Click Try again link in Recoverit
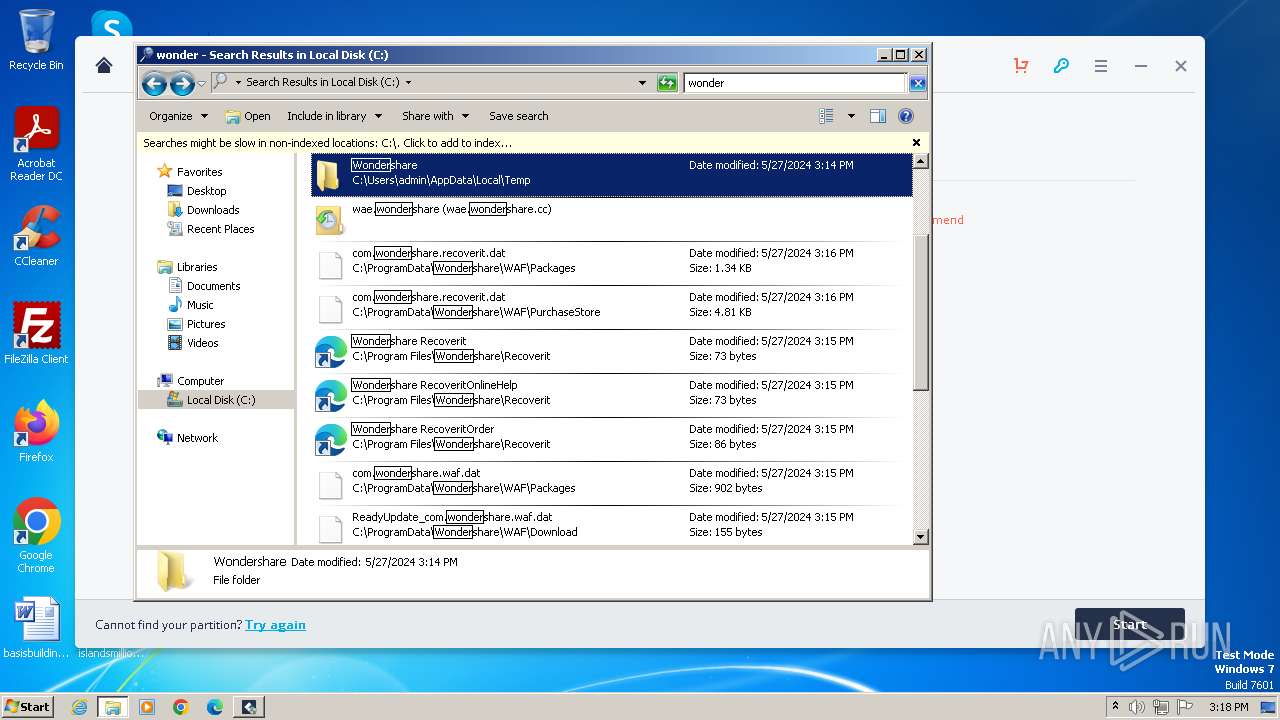Viewport: 1280px width, 720px height. (275, 625)
